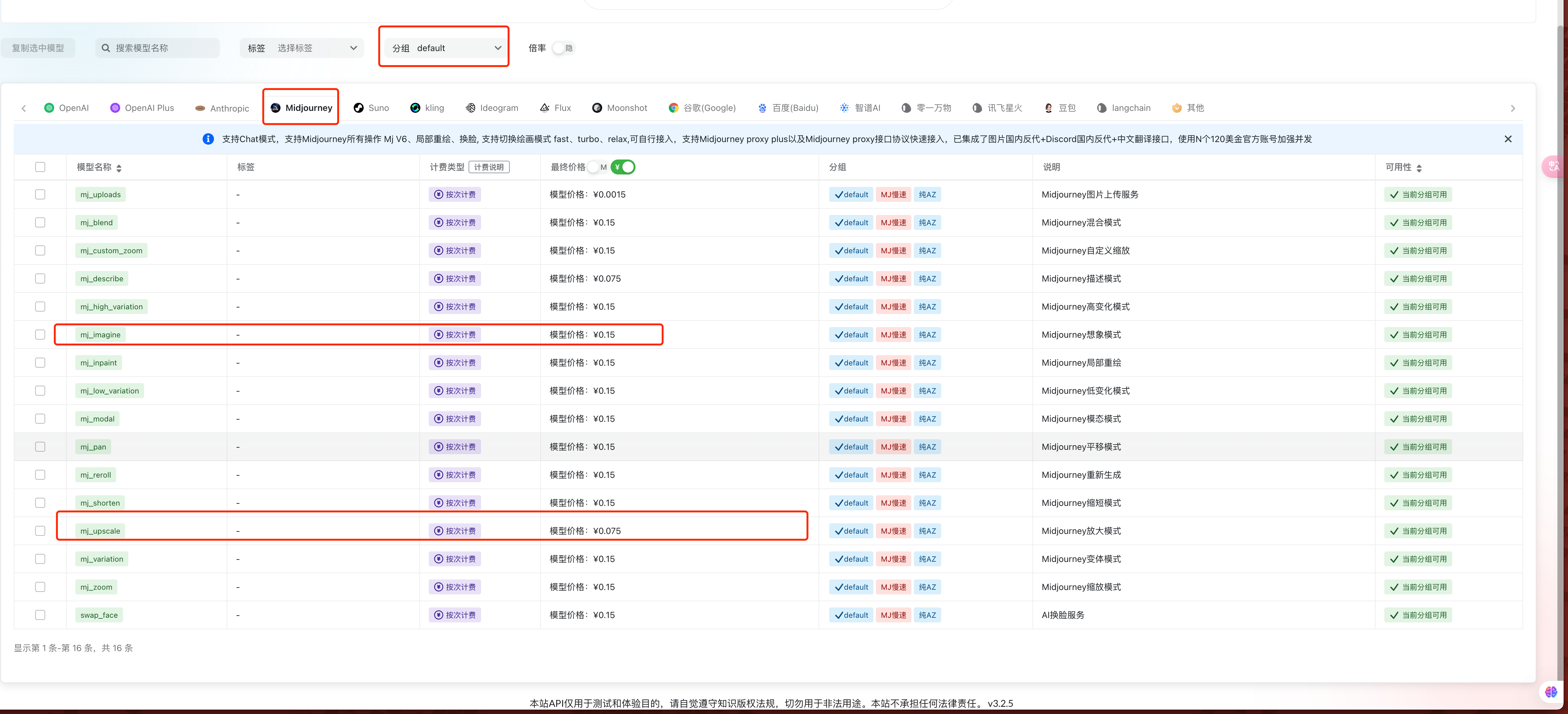Sort by availability column arrows

click(x=1419, y=168)
